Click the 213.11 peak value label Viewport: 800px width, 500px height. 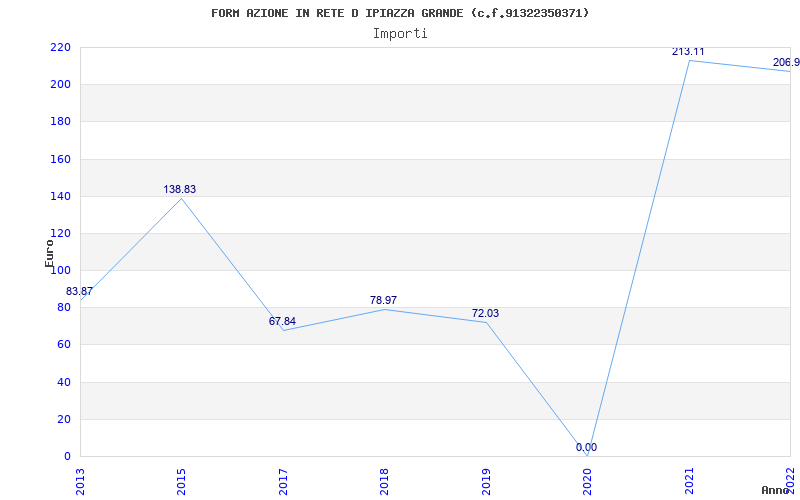pyautogui.click(x=688, y=52)
